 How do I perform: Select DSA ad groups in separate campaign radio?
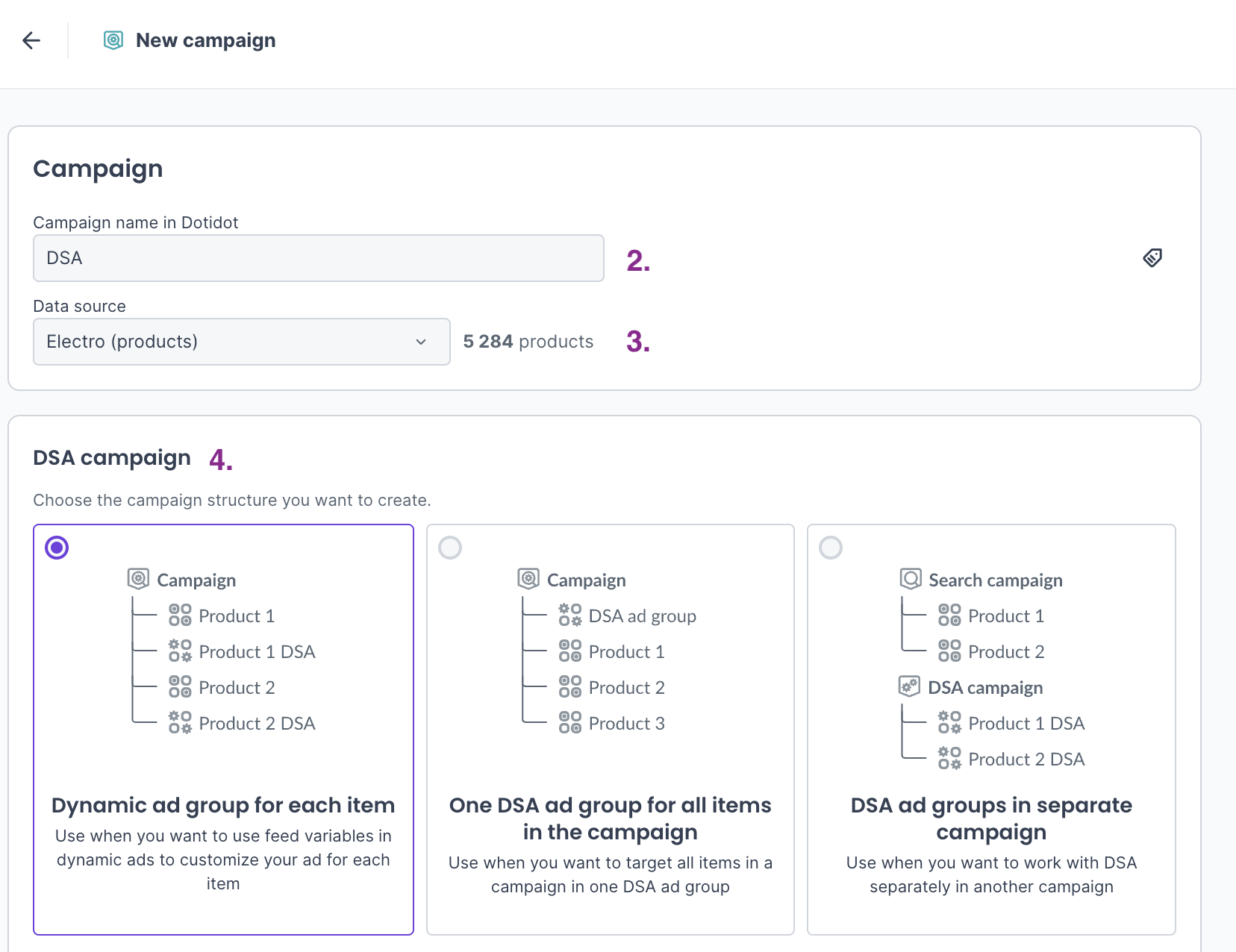pyautogui.click(x=831, y=548)
